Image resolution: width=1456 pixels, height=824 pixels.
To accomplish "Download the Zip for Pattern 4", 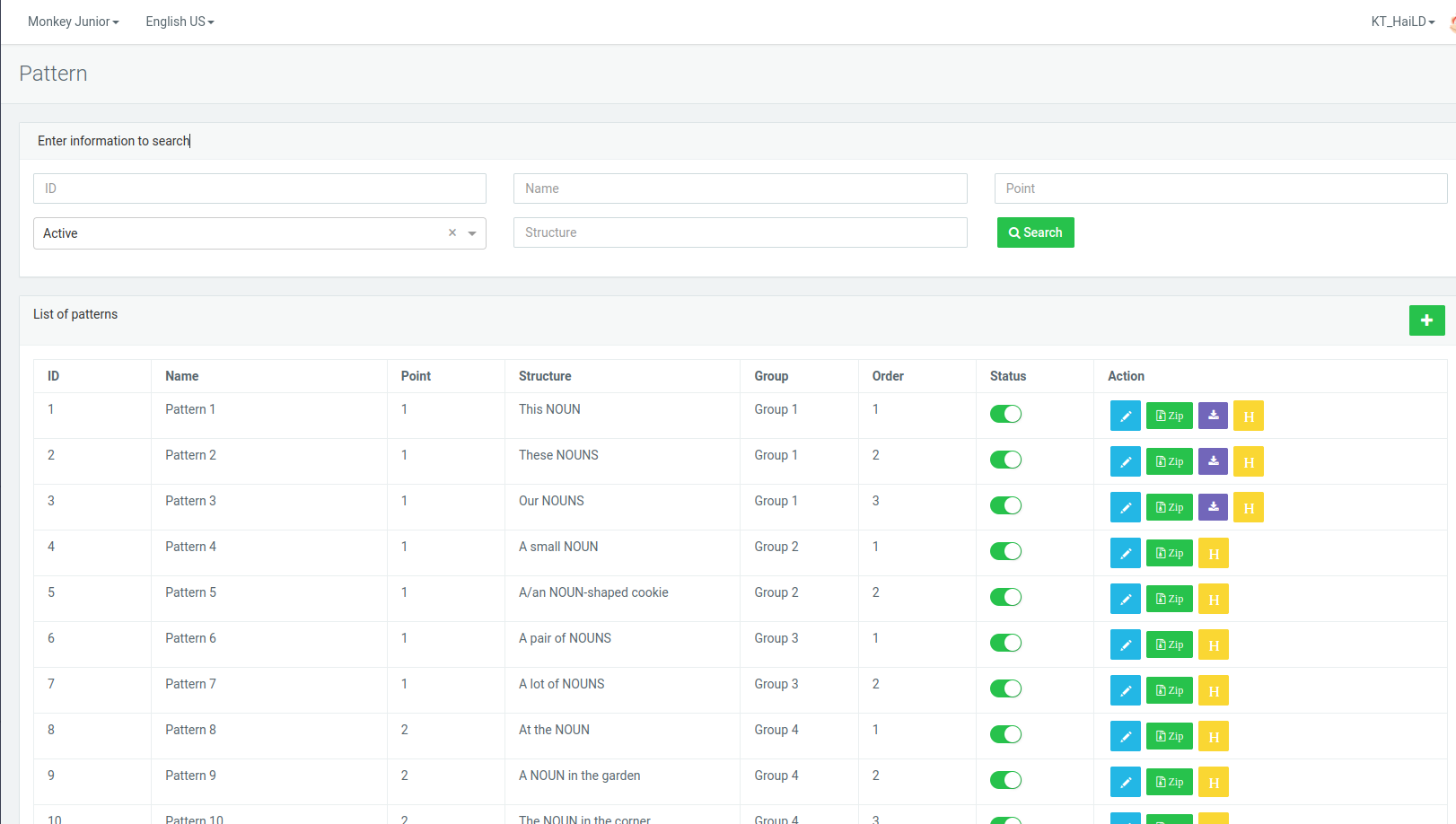I will (1169, 553).
